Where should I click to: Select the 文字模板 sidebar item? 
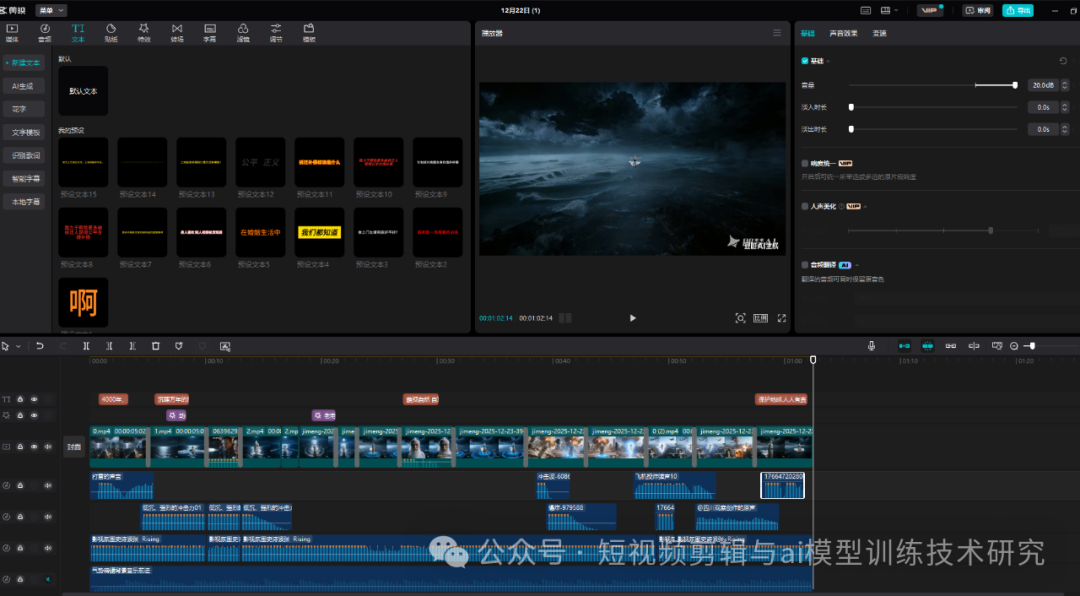click(x=23, y=132)
